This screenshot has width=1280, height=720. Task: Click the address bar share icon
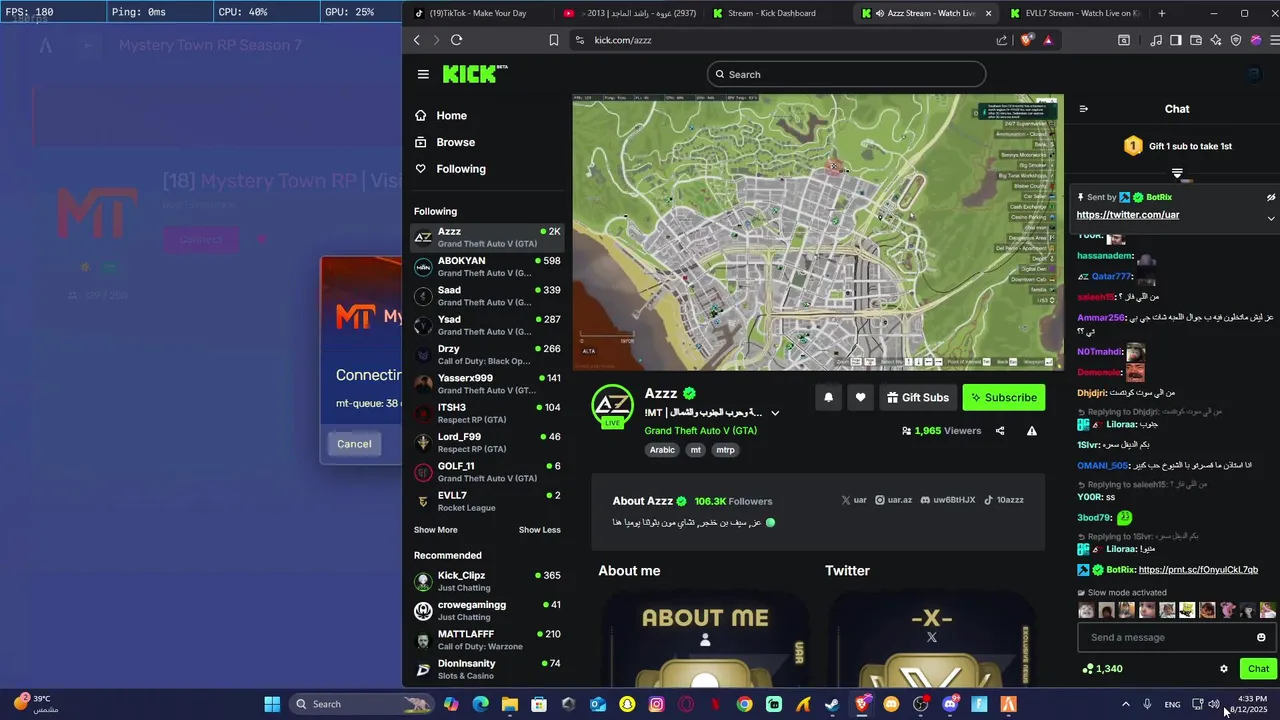(x=1002, y=40)
